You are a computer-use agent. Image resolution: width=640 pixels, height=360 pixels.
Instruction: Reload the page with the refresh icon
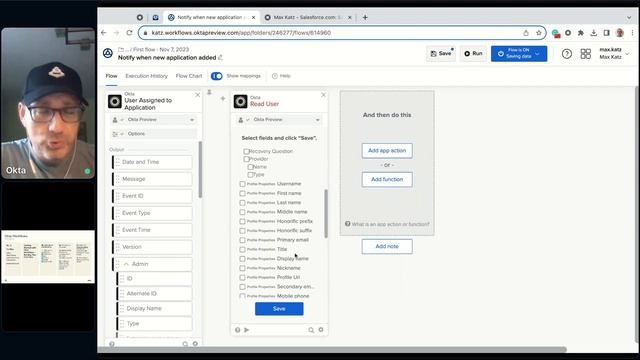129,33
